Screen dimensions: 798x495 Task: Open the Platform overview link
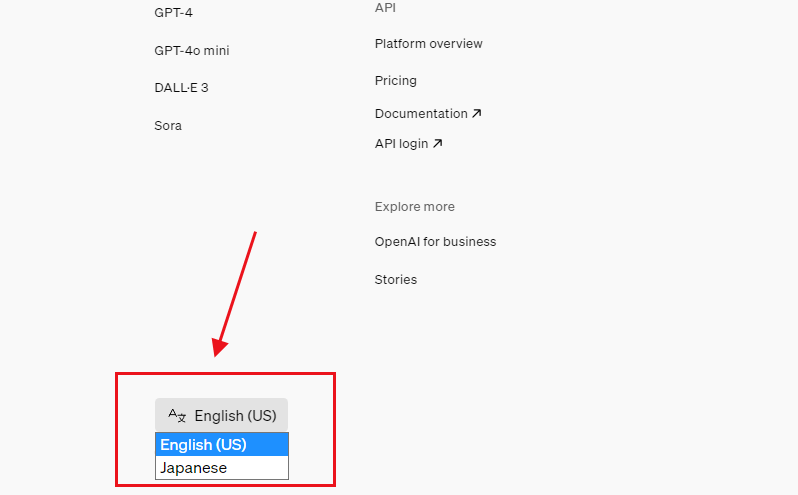click(428, 44)
